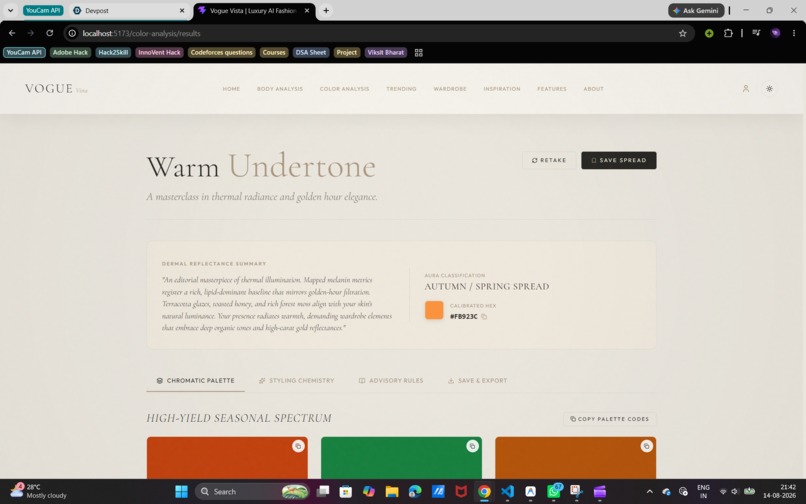This screenshot has height=504, width=806.
Task: Show all bookmarks grid icon
Action: [x=418, y=52]
